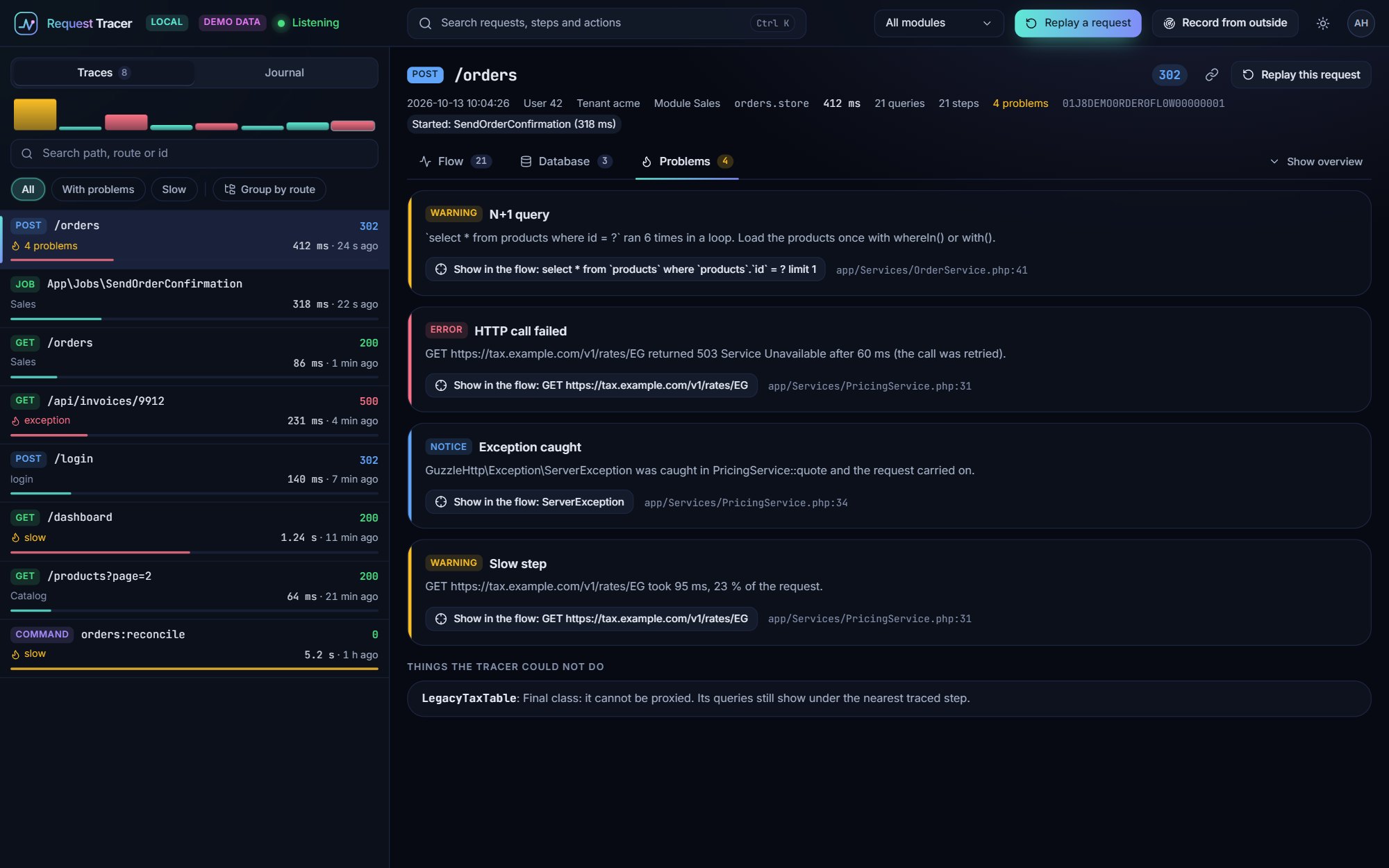Click the 4 problems link in header
1389x868 pixels.
[x=1020, y=103]
